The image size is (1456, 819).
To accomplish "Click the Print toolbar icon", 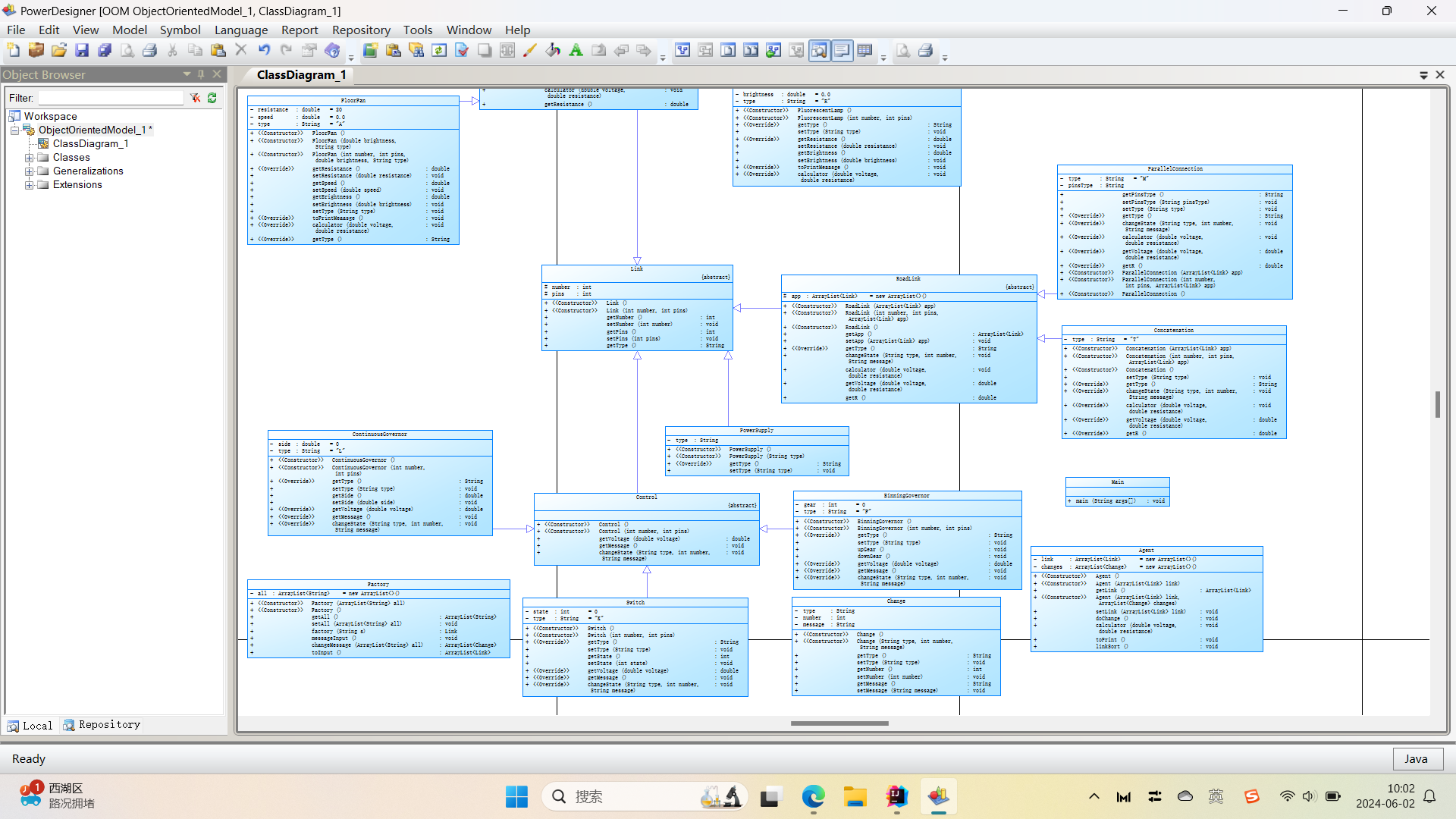I will coord(150,51).
